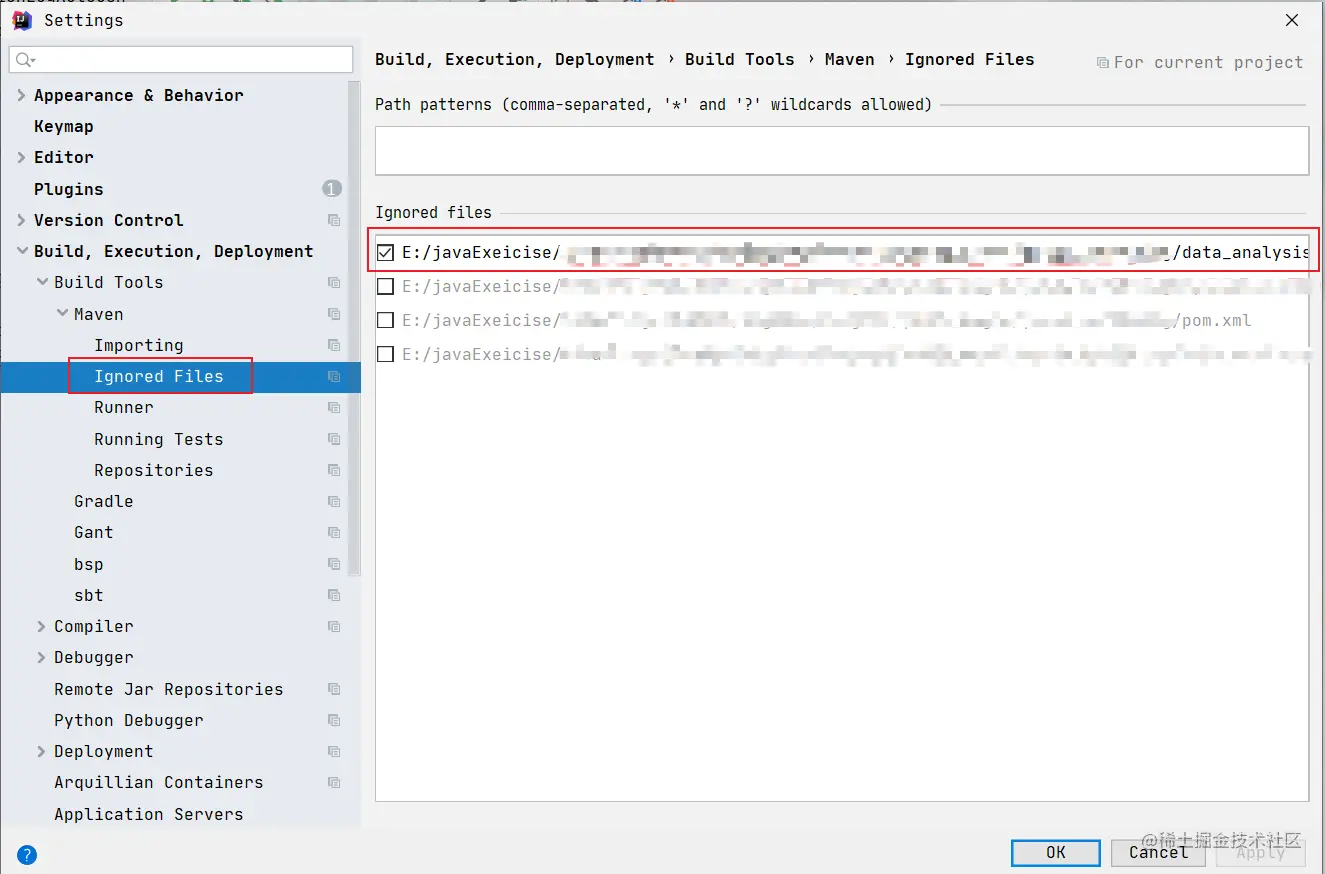Expand the Compiler node

[42, 626]
